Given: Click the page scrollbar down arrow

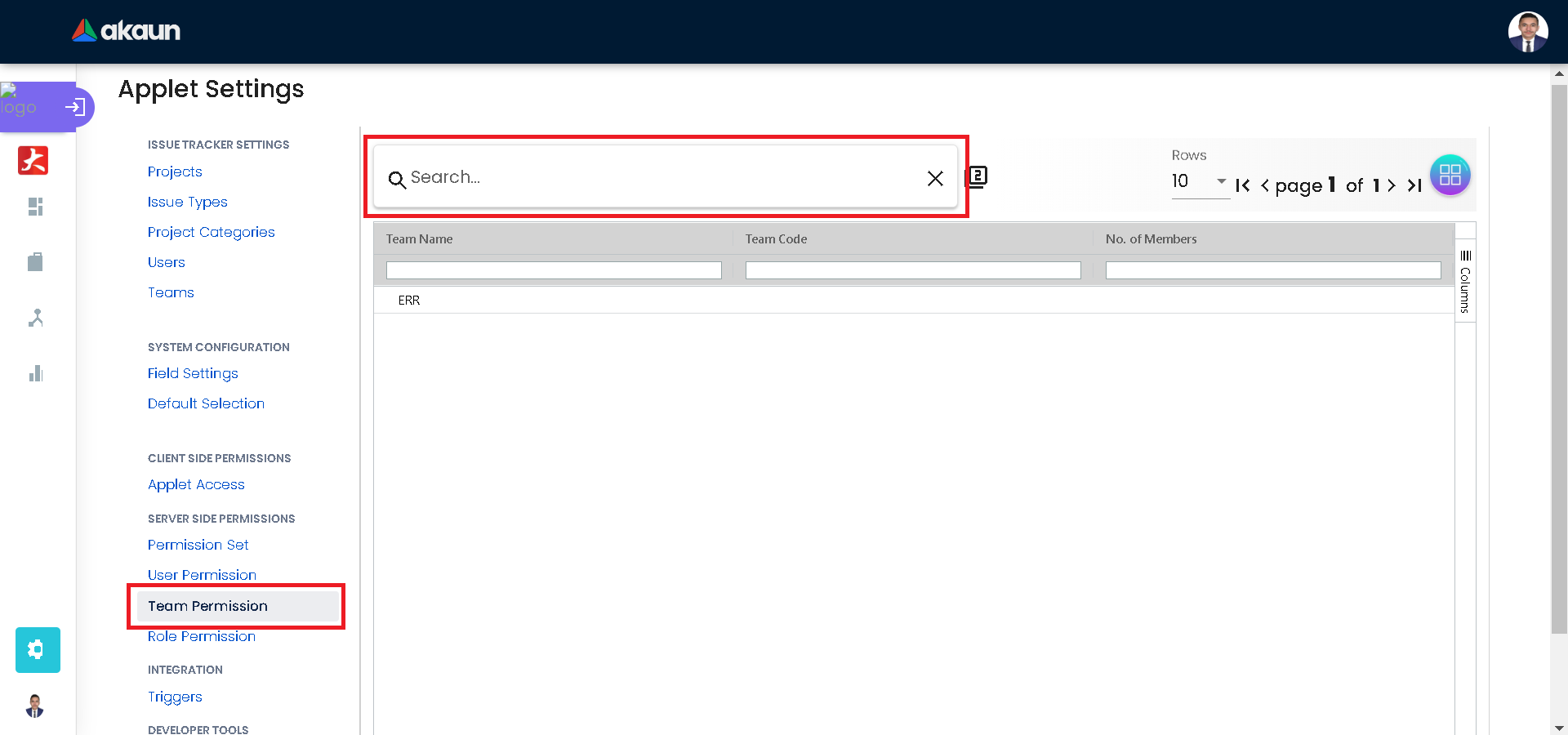Looking at the screenshot, I should pos(1559,728).
